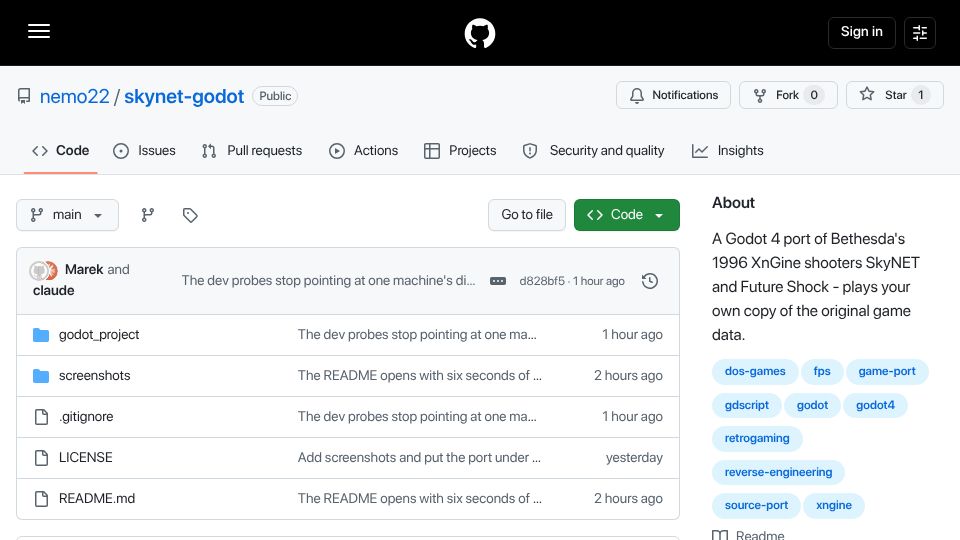Image resolution: width=960 pixels, height=540 pixels.
Task: Click the commit author avatars
Action: [43, 270]
